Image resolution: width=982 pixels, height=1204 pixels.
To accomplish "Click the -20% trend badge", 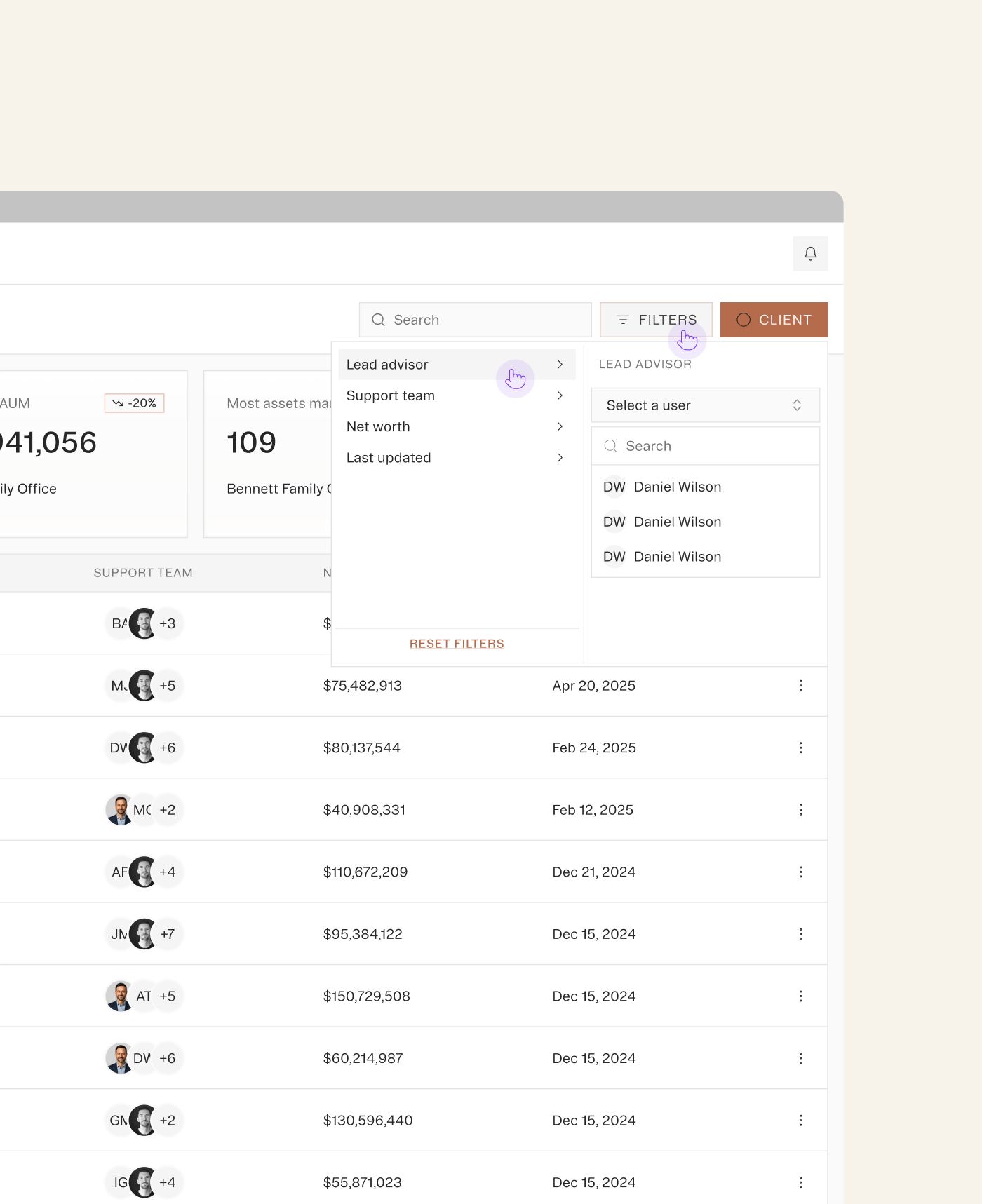I will pos(134,403).
